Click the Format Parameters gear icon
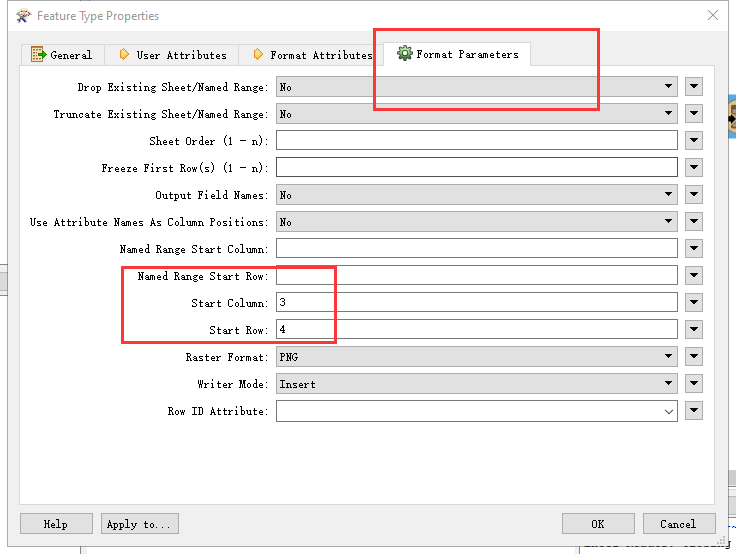This screenshot has height=554, width=736. (404, 53)
